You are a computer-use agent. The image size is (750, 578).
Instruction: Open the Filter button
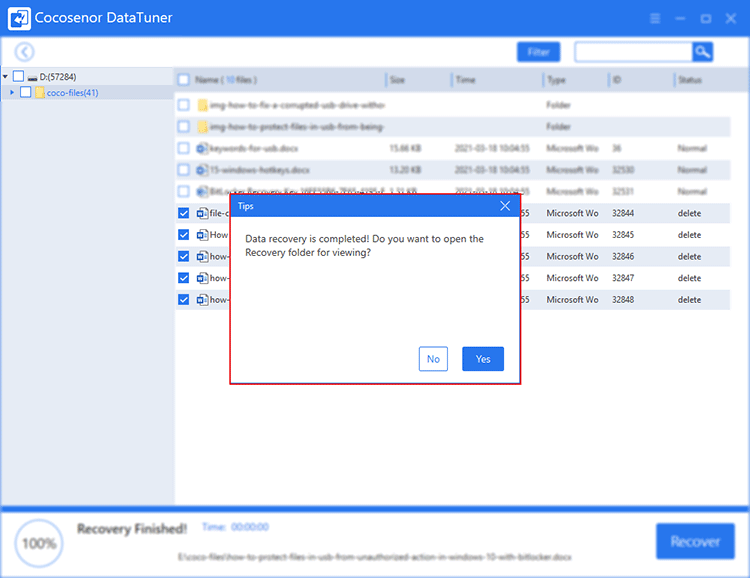pyautogui.click(x=538, y=52)
